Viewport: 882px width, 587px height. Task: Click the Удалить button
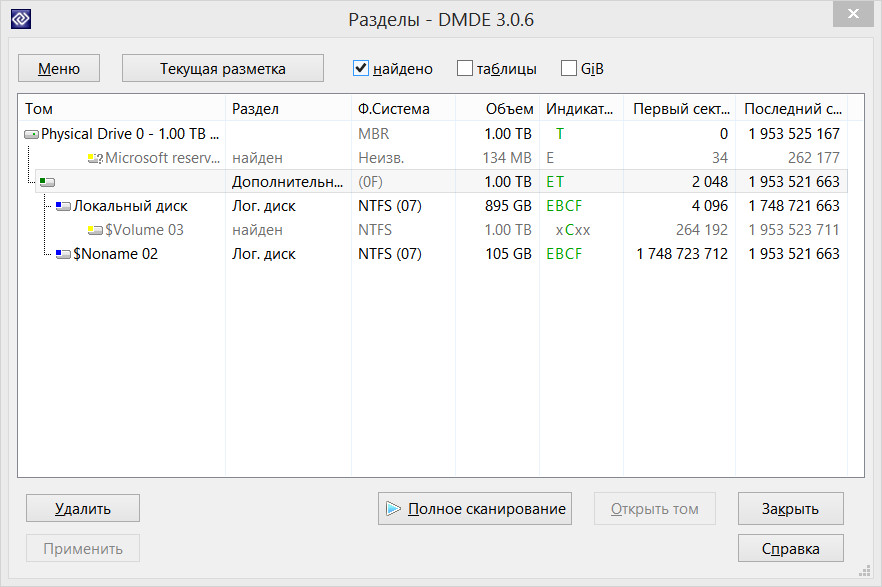(83, 508)
